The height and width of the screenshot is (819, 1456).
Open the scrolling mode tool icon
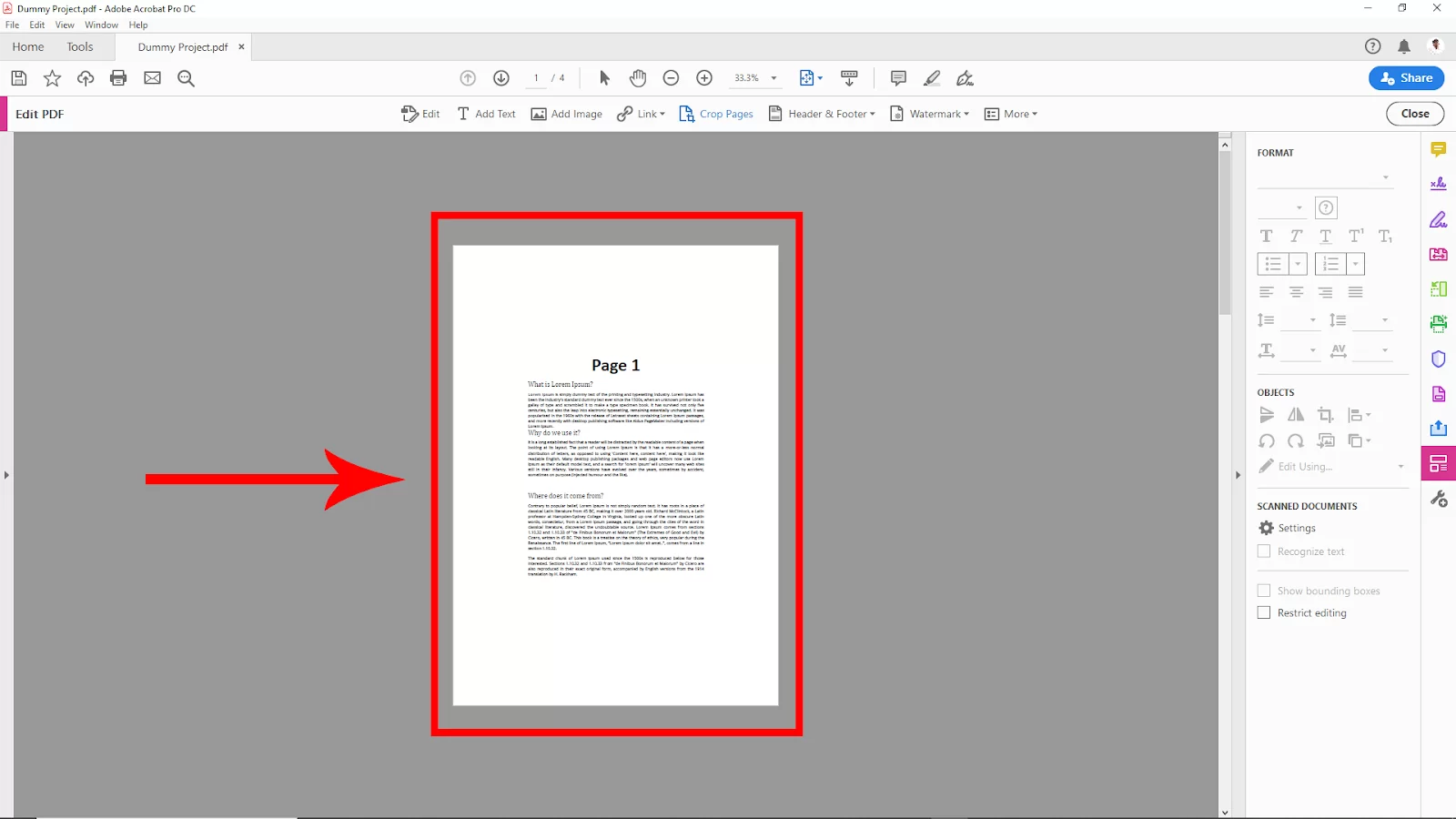click(x=849, y=78)
